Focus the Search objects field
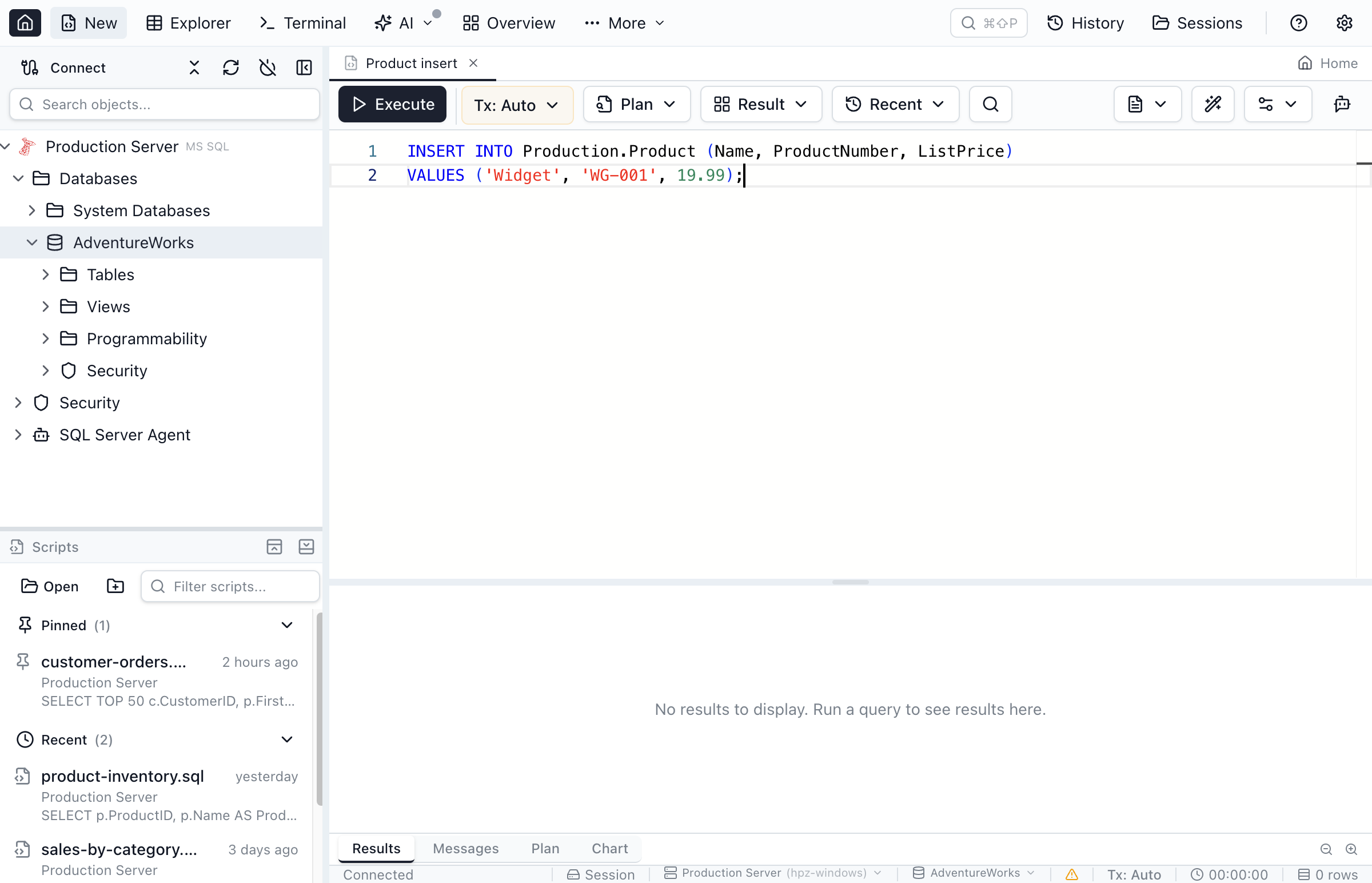1372x883 pixels. tap(165, 104)
